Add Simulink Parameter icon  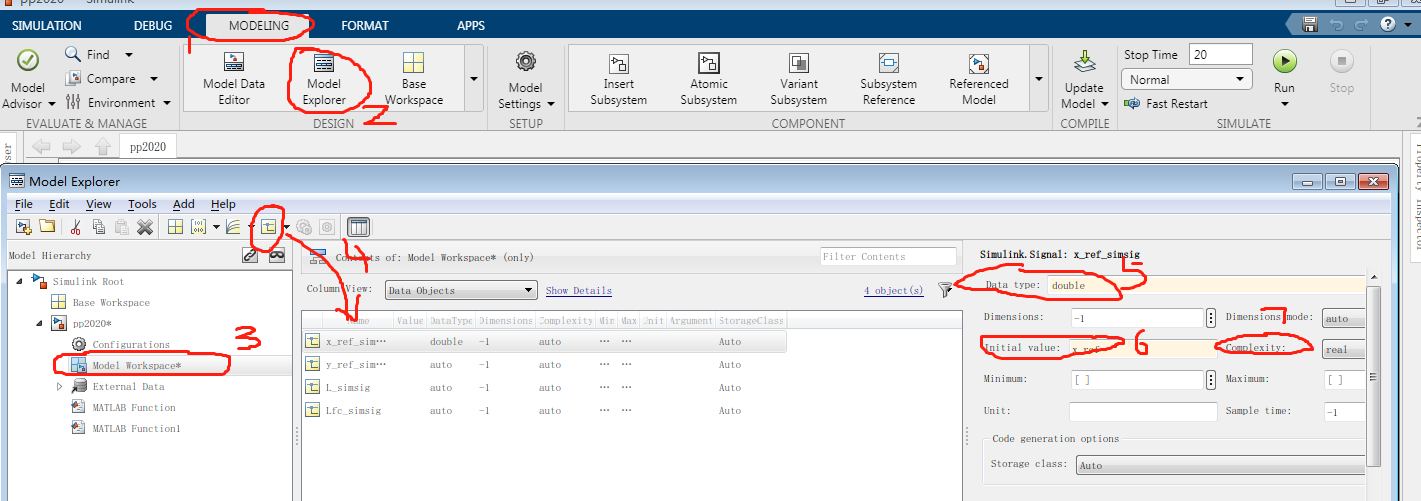coord(198,227)
